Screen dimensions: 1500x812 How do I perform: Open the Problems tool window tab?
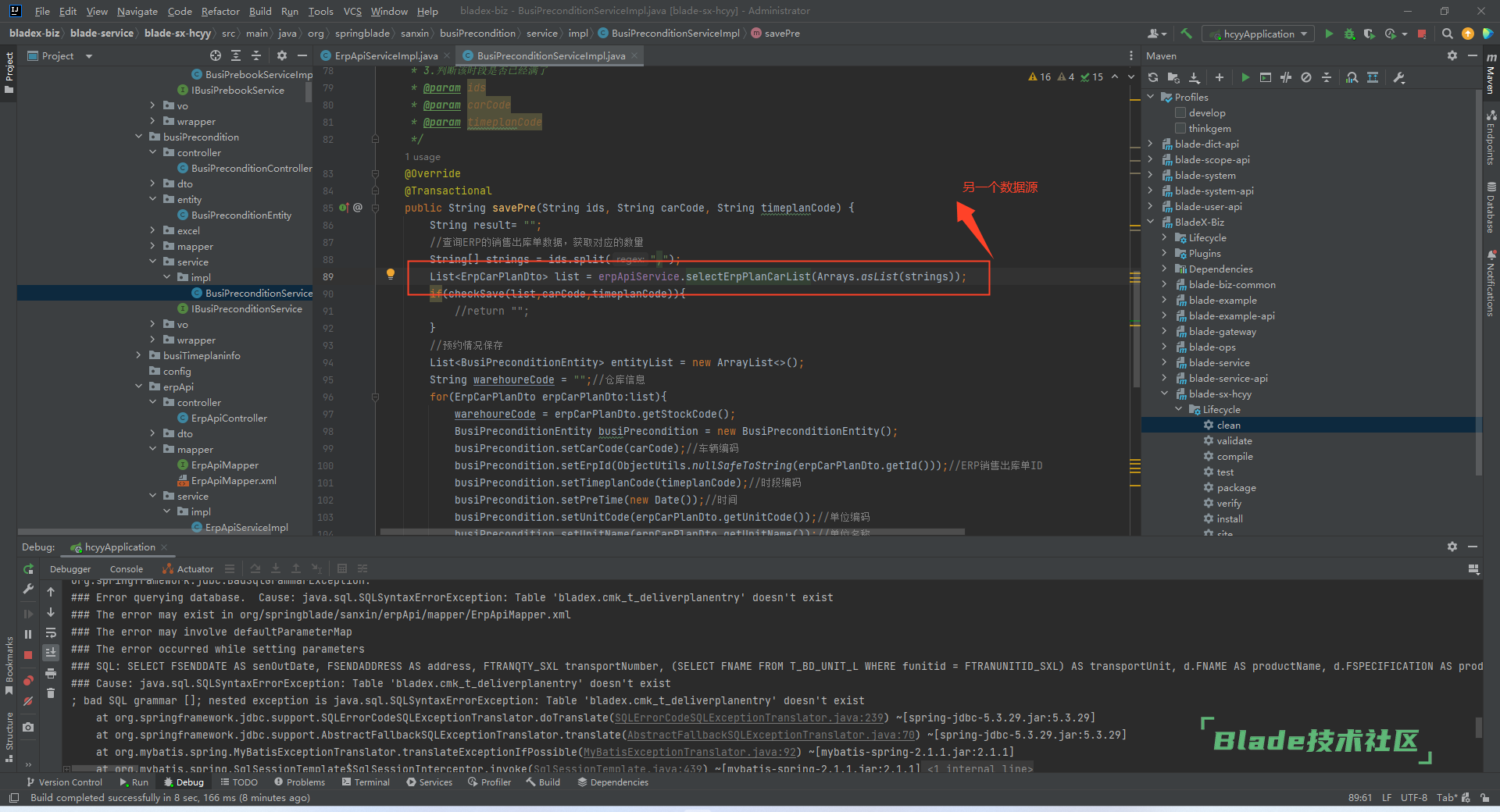click(x=299, y=782)
